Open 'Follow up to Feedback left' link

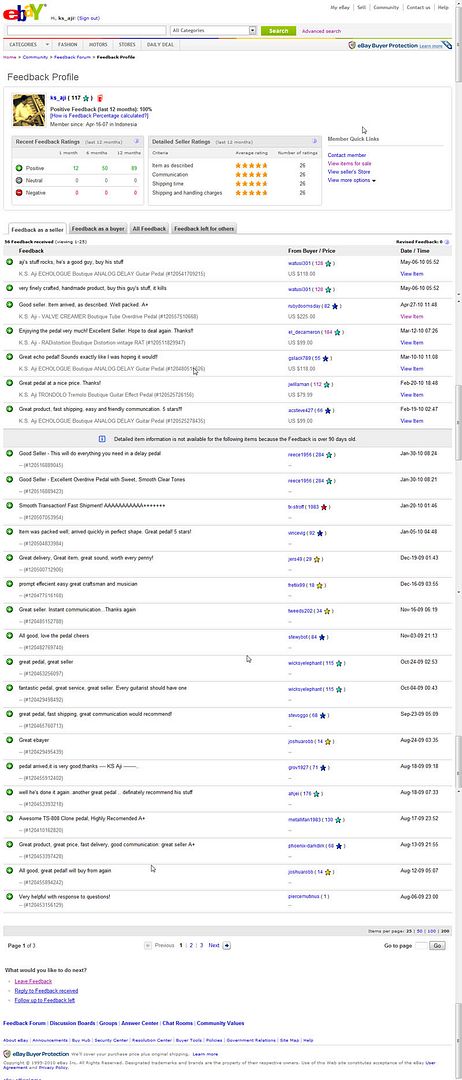(45, 1000)
